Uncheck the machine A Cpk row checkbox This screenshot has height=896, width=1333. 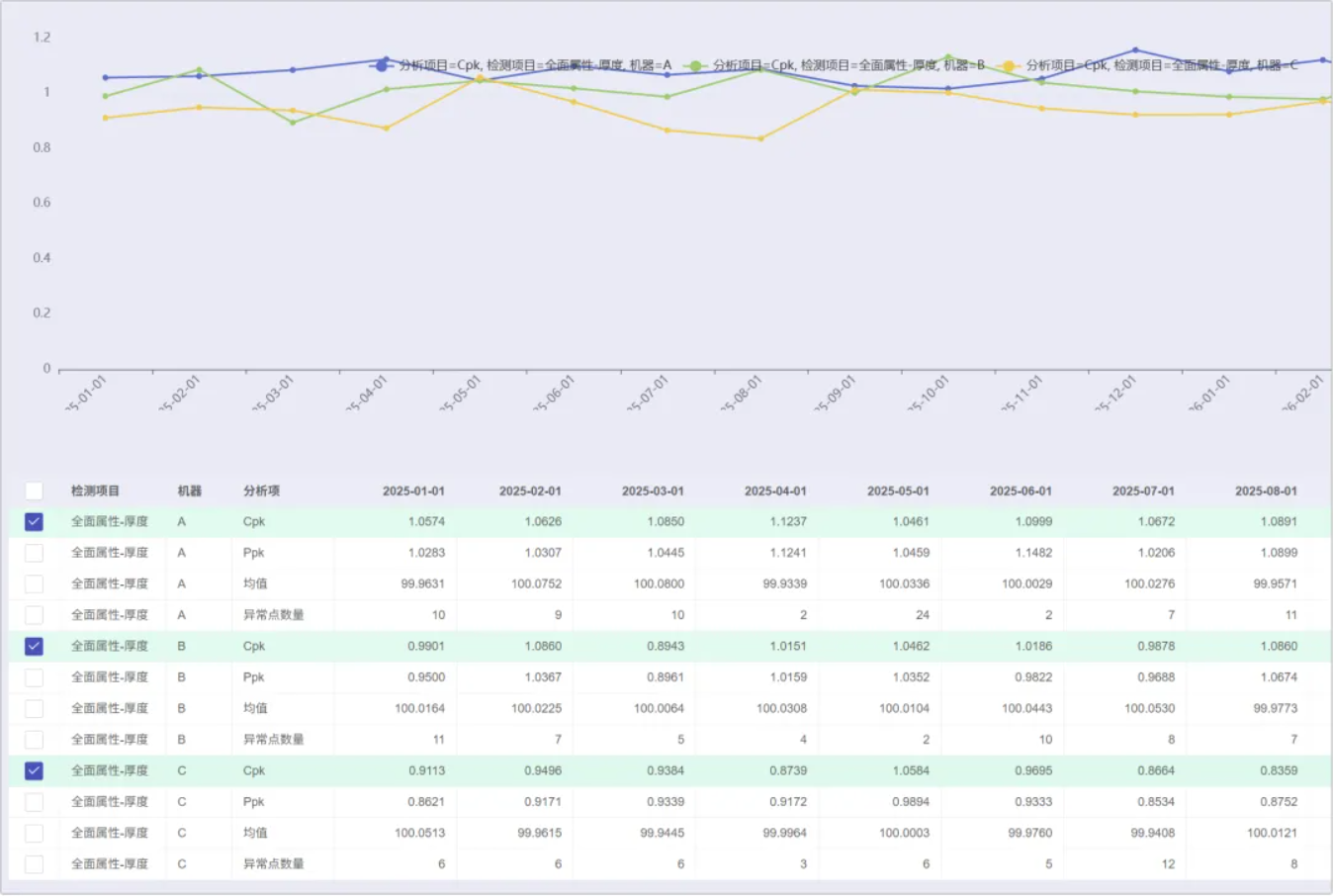34,521
